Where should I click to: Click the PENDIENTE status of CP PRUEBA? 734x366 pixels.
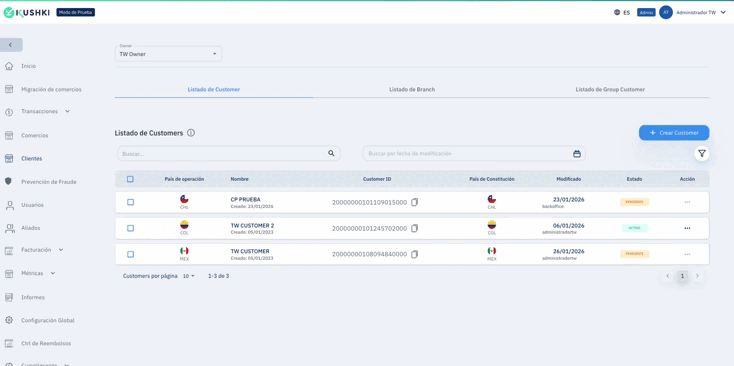tap(634, 202)
